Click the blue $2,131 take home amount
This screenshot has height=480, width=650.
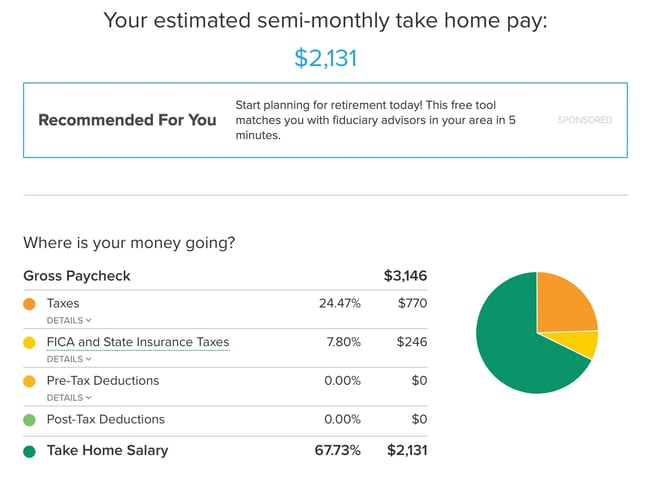click(x=325, y=58)
